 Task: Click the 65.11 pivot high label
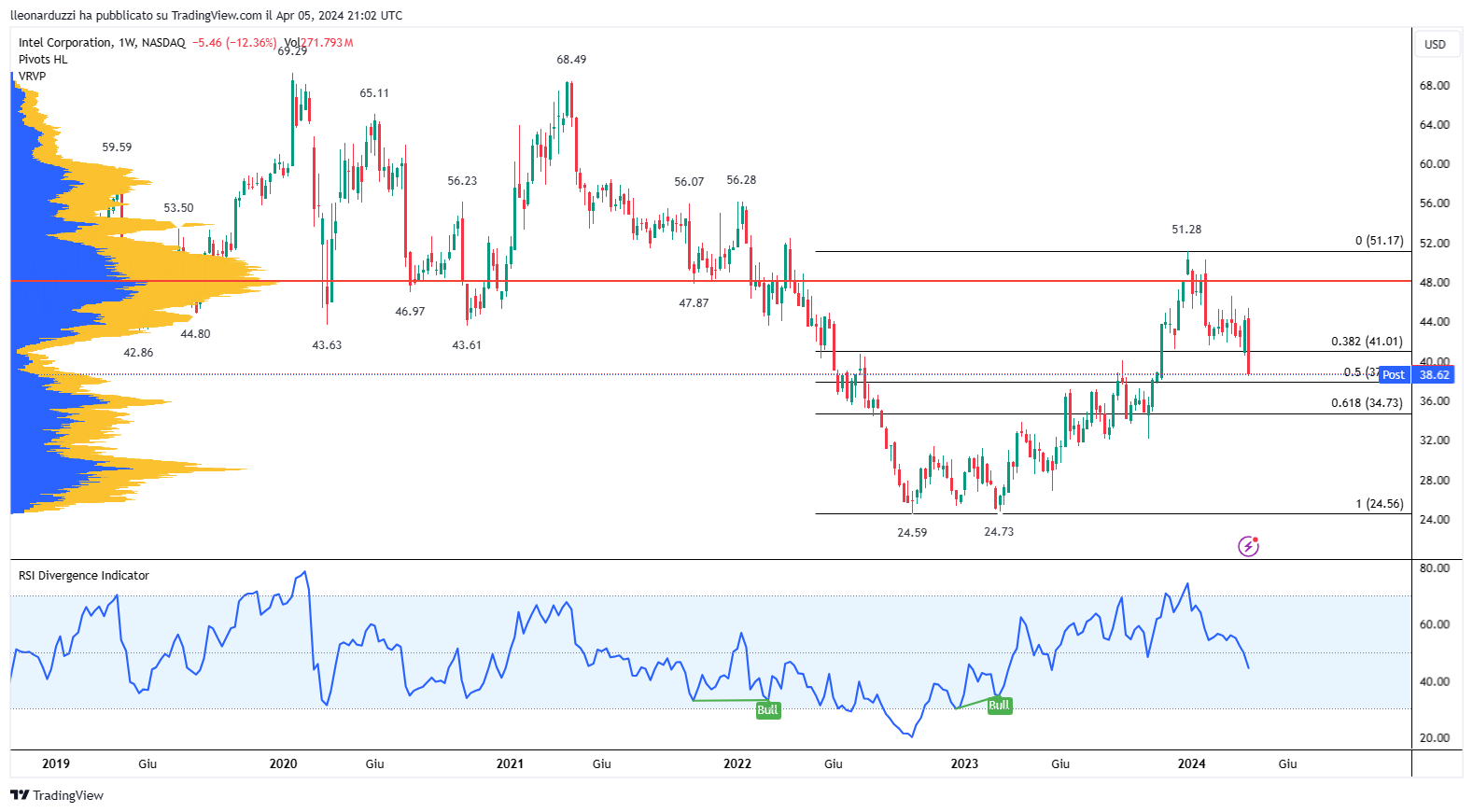pos(374,92)
